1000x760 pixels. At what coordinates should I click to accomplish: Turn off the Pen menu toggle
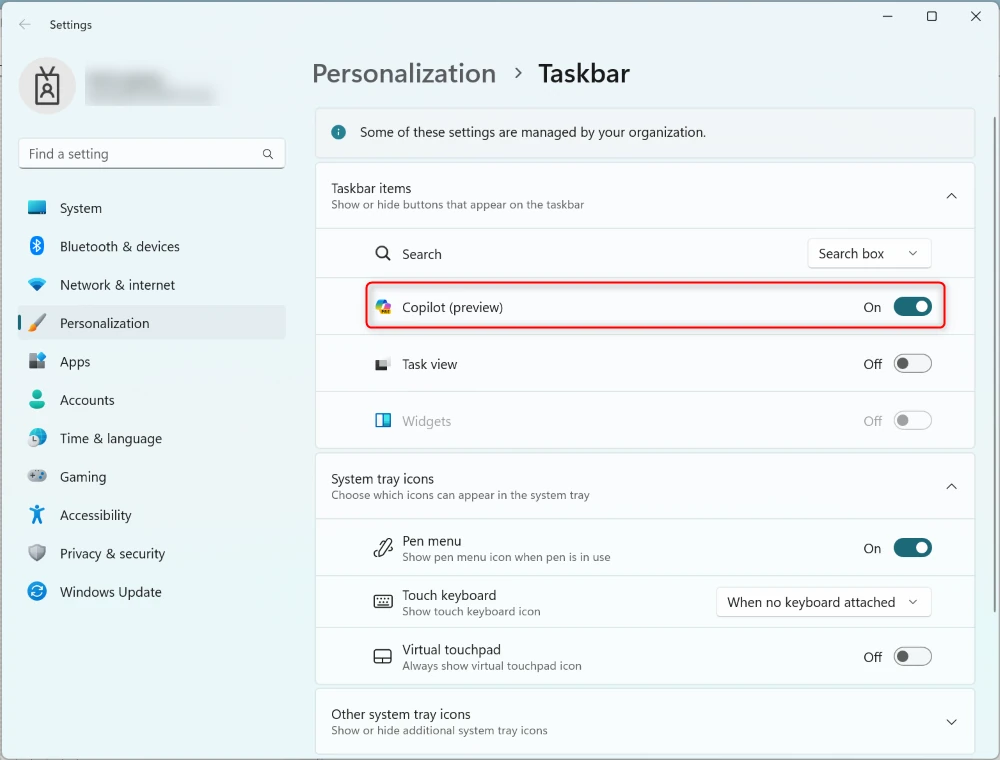coord(913,548)
